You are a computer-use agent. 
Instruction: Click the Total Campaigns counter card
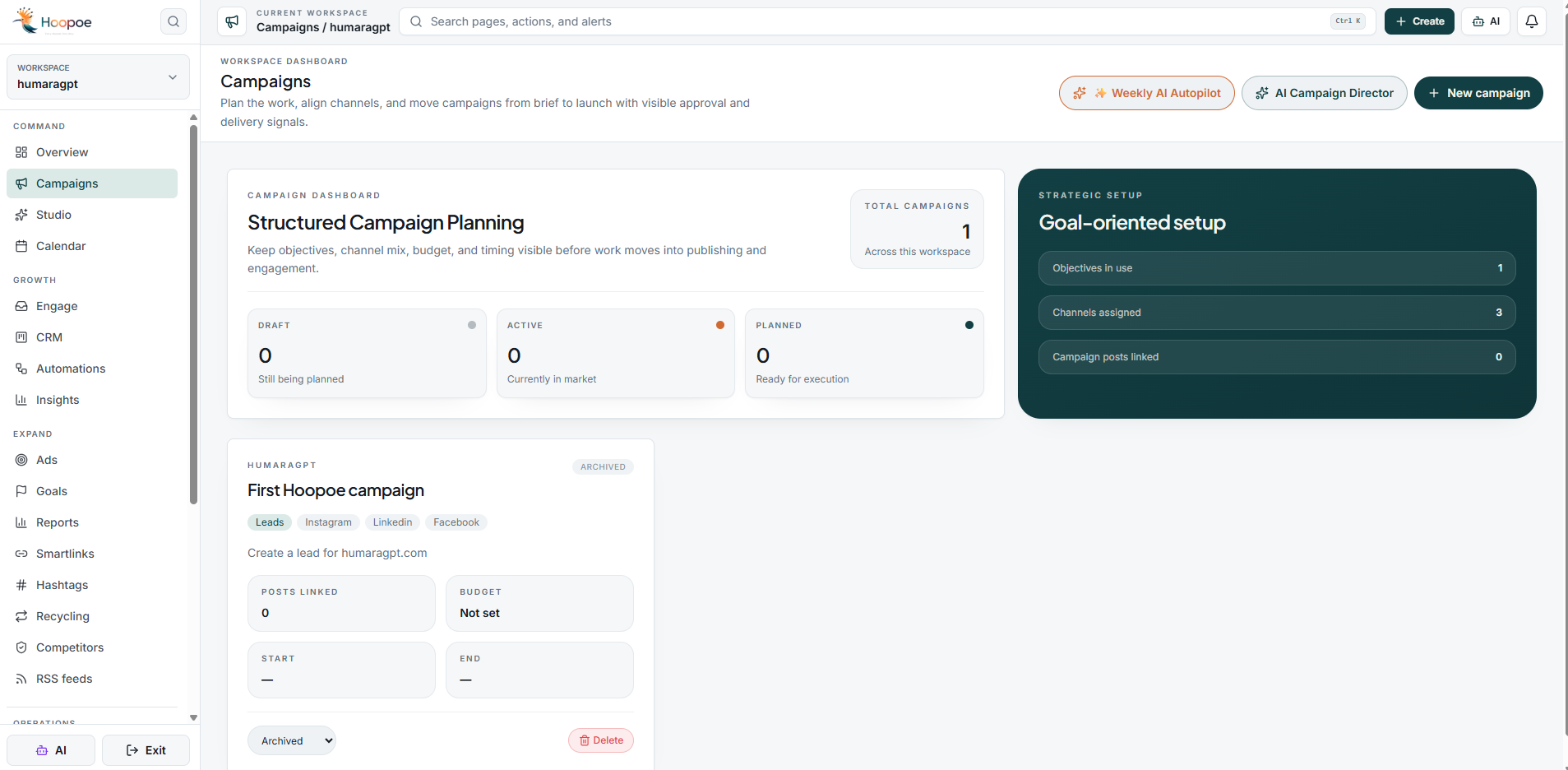click(917, 230)
